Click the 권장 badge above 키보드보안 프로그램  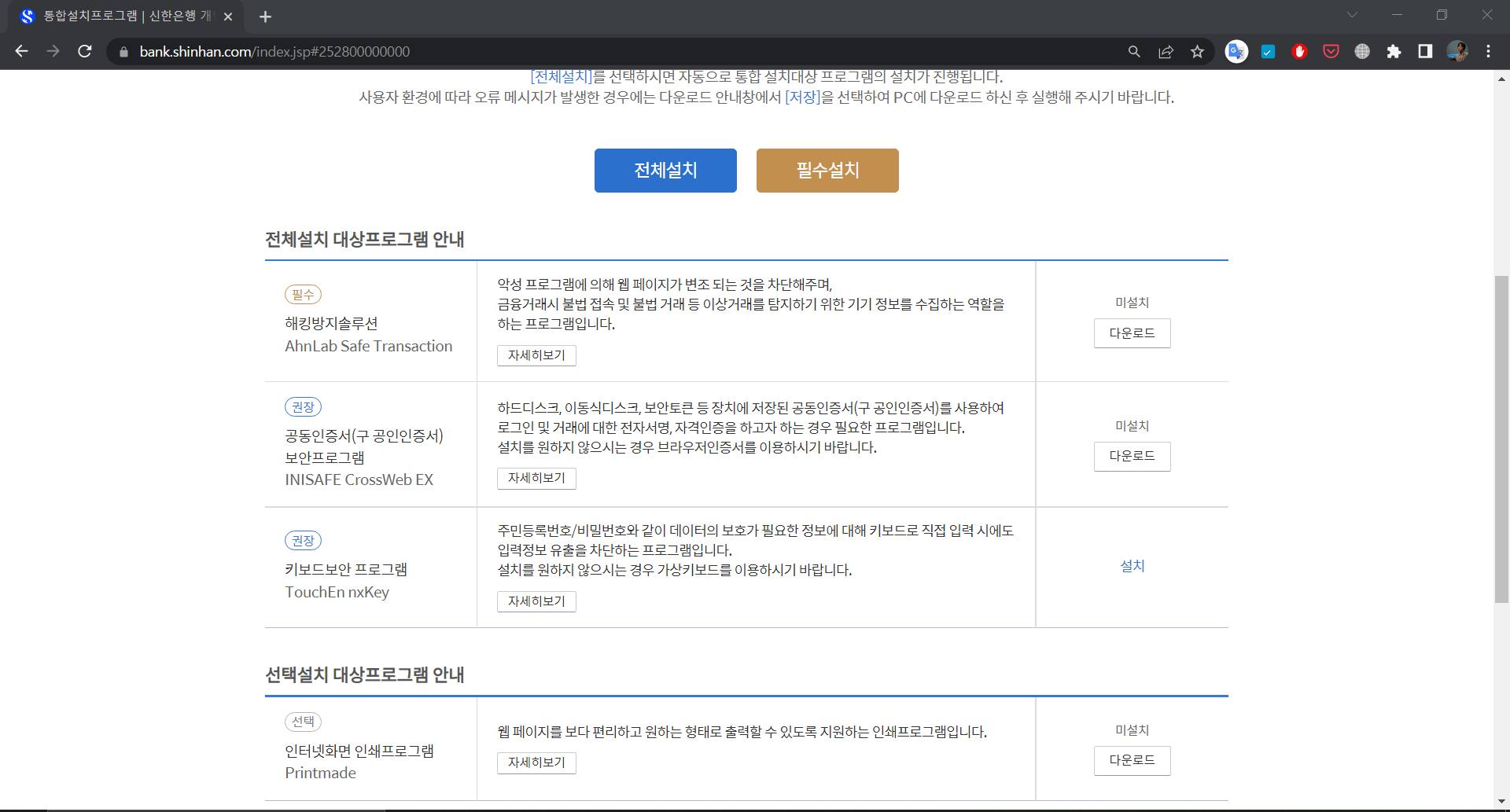(303, 541)
